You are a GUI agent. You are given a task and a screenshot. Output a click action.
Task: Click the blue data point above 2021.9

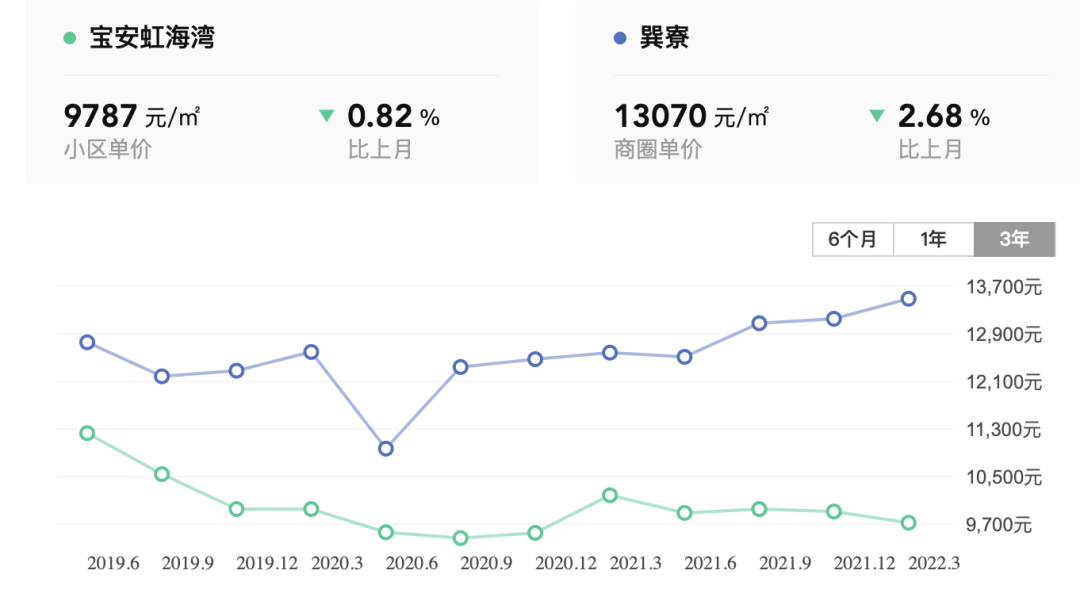tap(759, 323)
